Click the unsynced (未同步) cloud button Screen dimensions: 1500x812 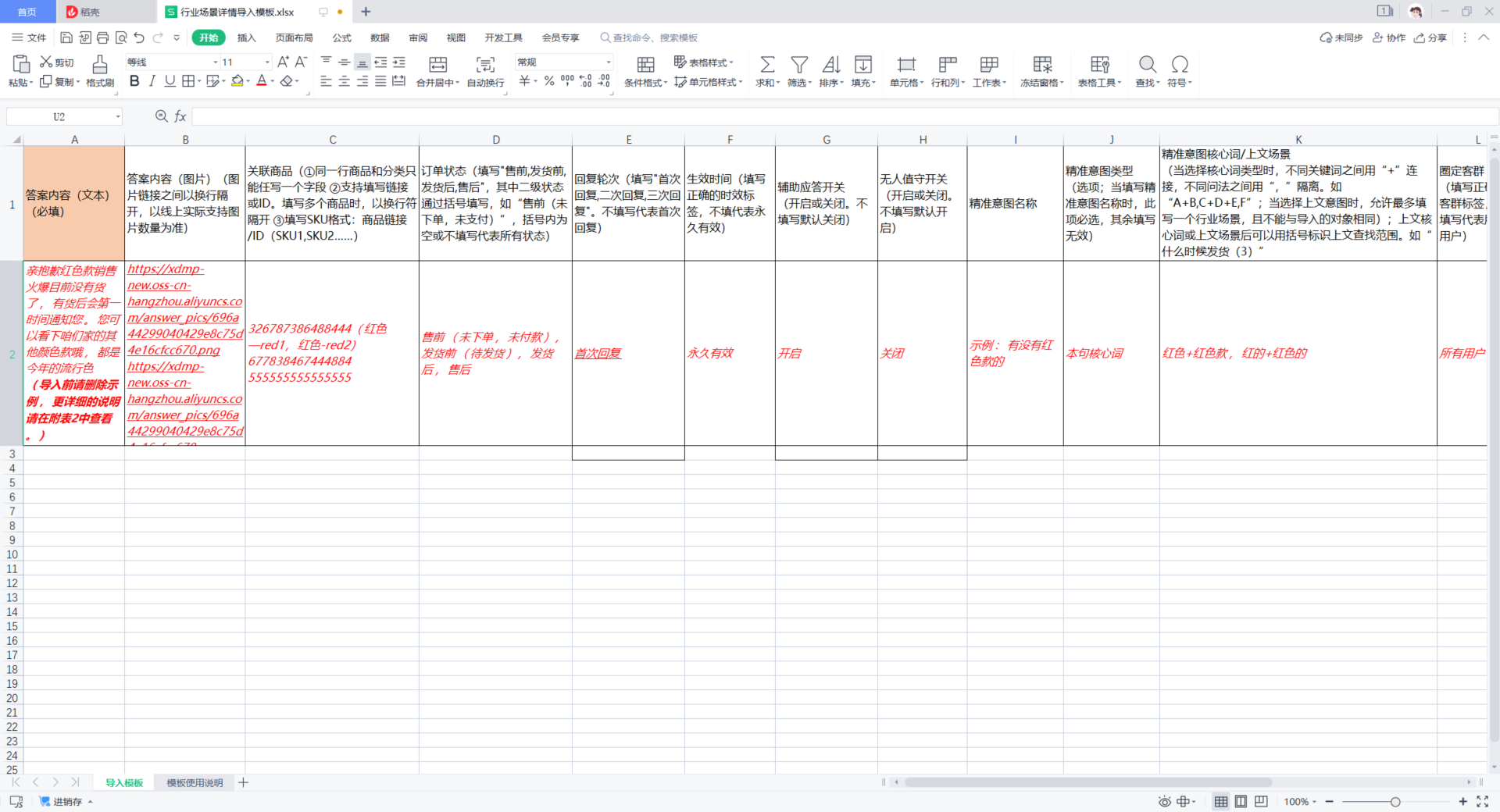coord(1341,37)
